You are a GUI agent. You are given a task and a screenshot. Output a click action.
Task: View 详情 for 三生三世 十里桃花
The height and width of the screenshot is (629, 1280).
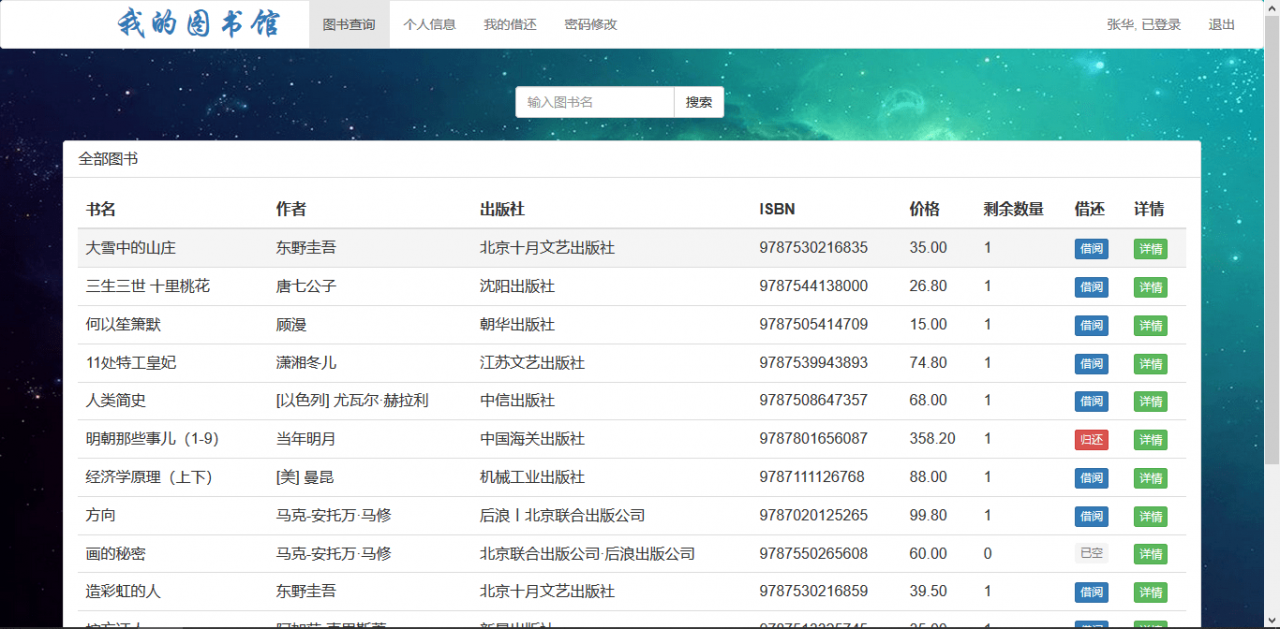click(x=1150, y=287)
